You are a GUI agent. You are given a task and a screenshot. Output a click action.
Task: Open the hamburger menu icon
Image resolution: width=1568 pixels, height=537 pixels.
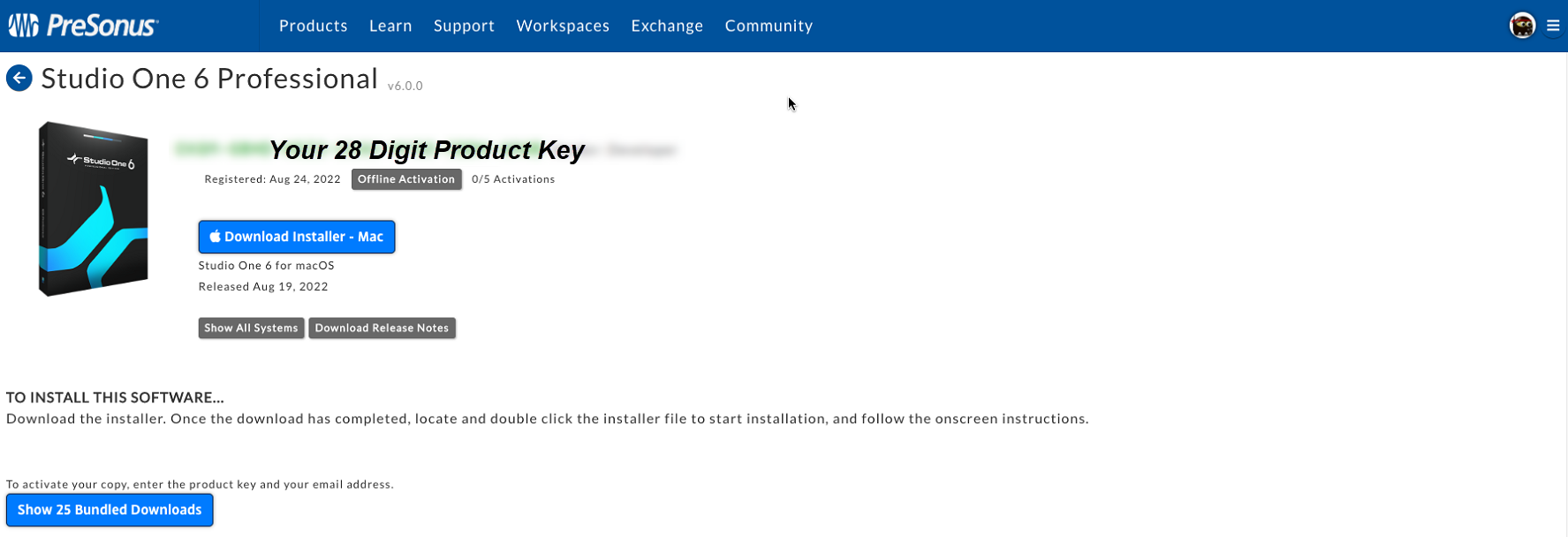1553,26
